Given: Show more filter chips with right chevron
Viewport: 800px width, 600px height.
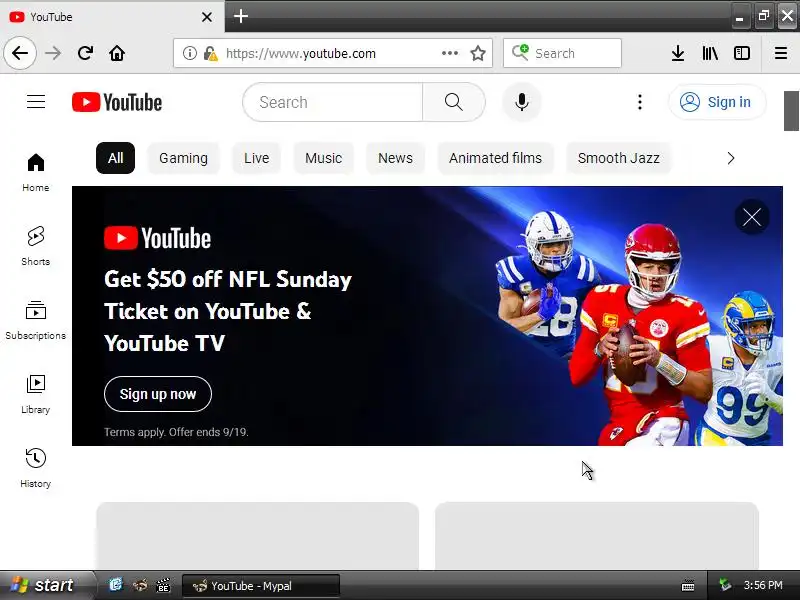Looking at the screenshot, I should tap(731, 158).
